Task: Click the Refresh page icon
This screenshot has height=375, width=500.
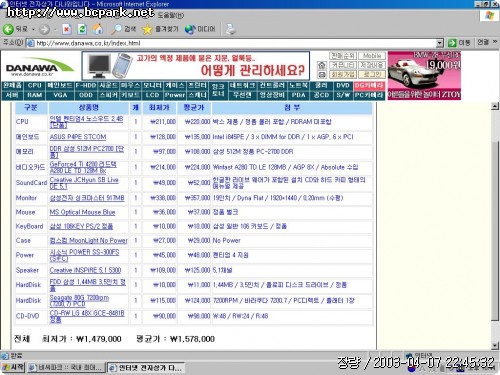Action: coord(82,29)
